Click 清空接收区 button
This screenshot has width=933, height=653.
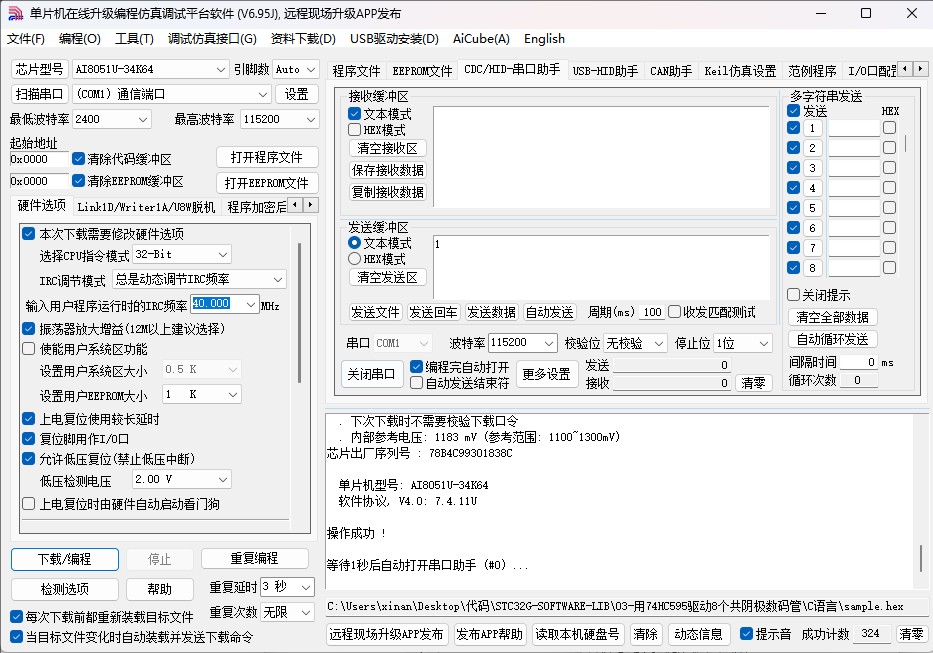[387, 148]
